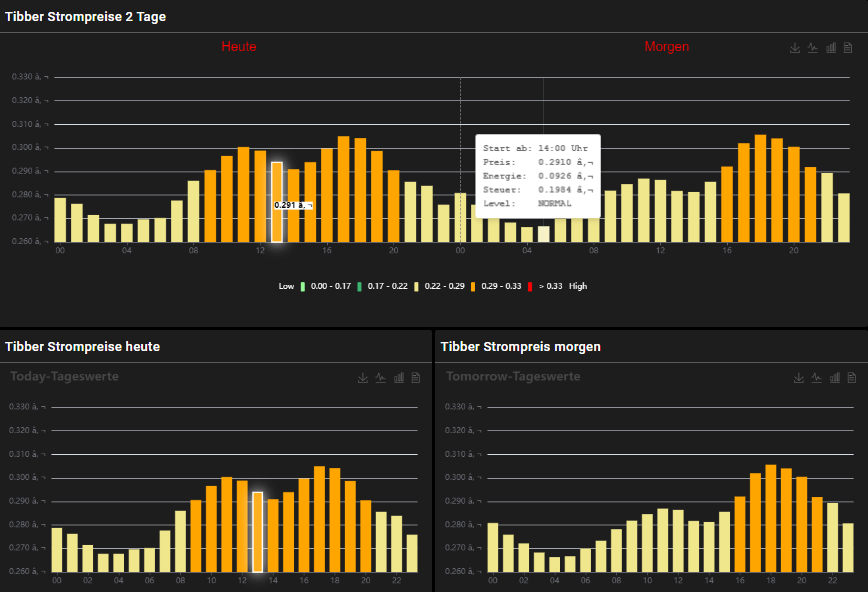Click the Tibber Strompreis morgen panel title
The height and width of the screenshot is (592, 868).
click(x=520, y=347)
